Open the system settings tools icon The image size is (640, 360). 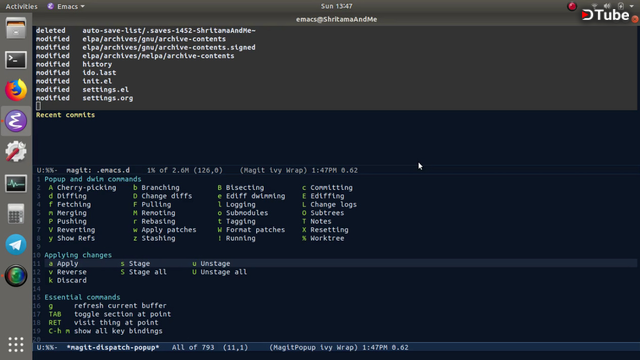pyautogui.click(x=16, y=151)
